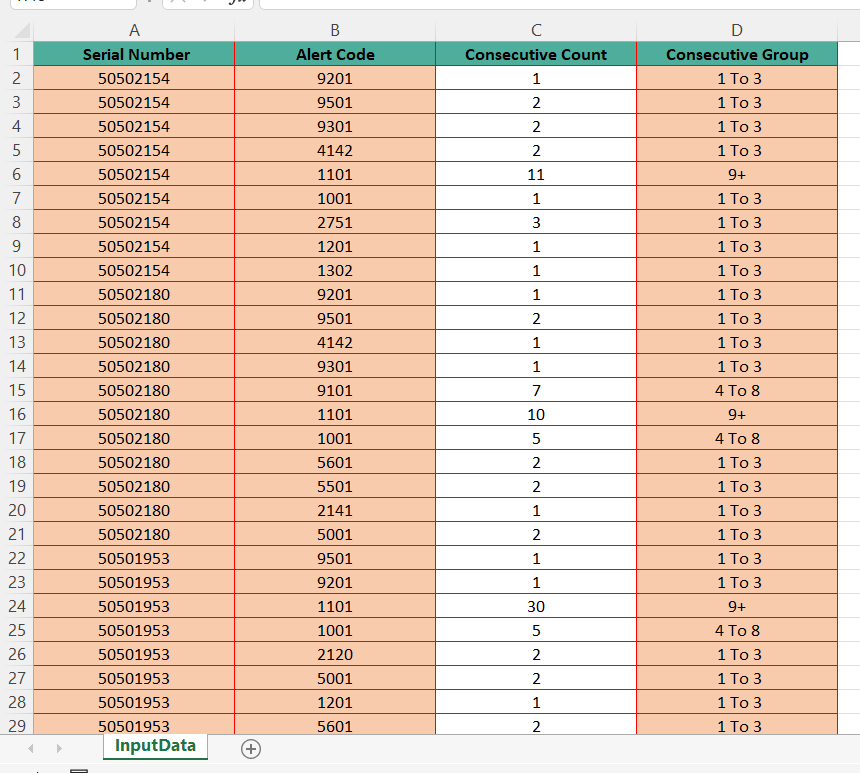Click the 4 To 8 cell in row 17
This screenshot has width=860, height=773.
737,438
